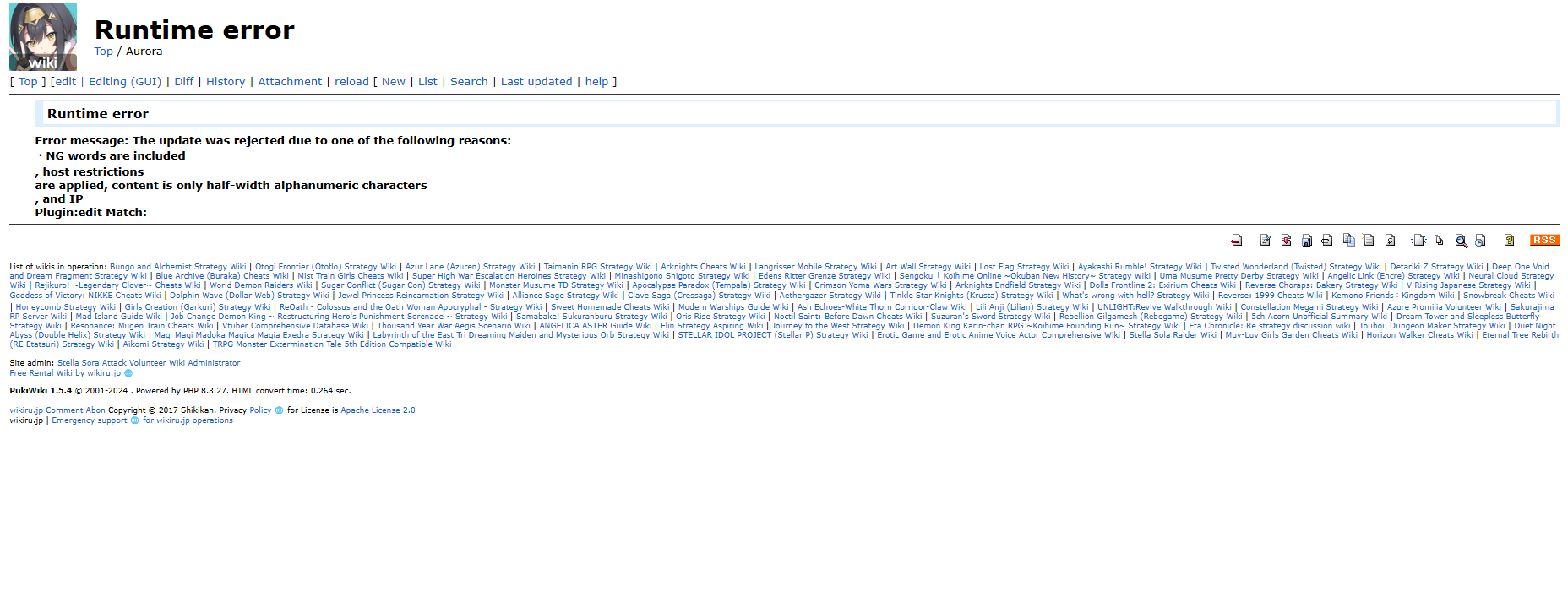The image size is (1568, 613).
Task: Open Aikomi Strategy Wiki link
Action: (x=163, y=344)
